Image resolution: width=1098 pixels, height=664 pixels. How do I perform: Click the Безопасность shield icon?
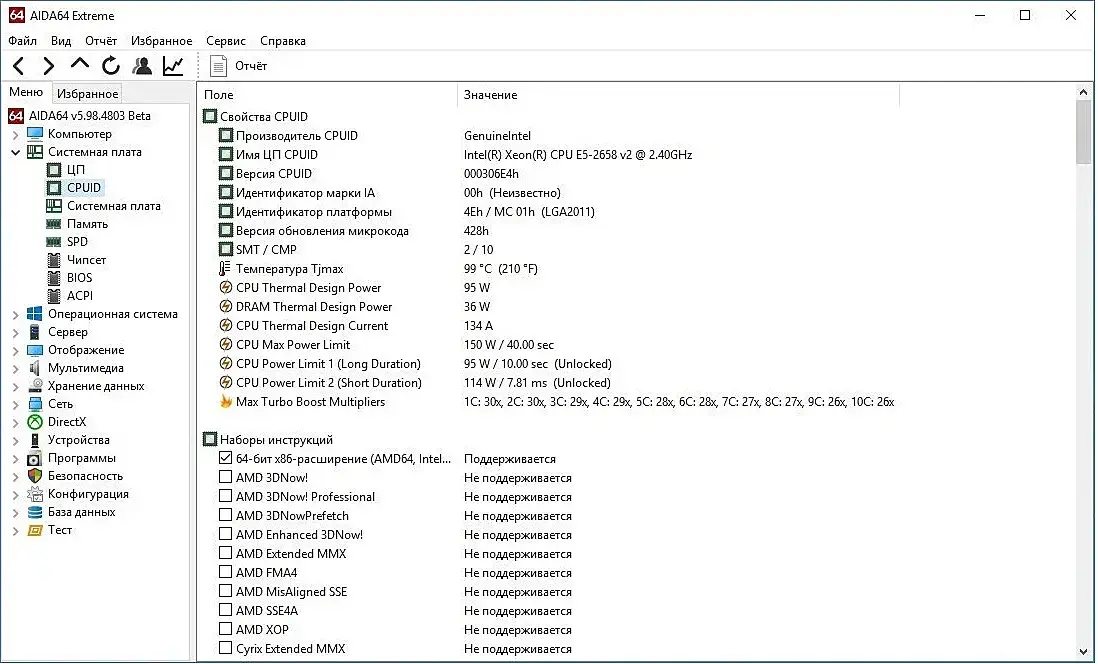click(34, 476)
